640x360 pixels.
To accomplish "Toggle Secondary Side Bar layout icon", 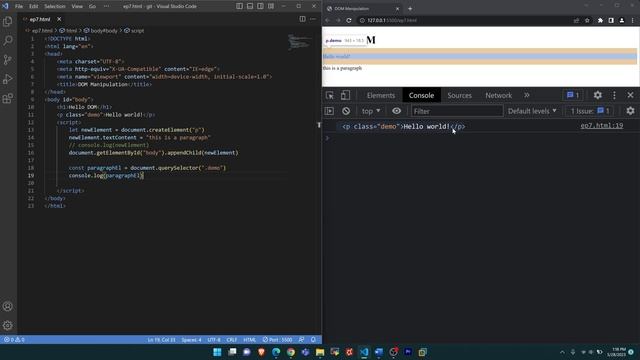I will (260, 6).
